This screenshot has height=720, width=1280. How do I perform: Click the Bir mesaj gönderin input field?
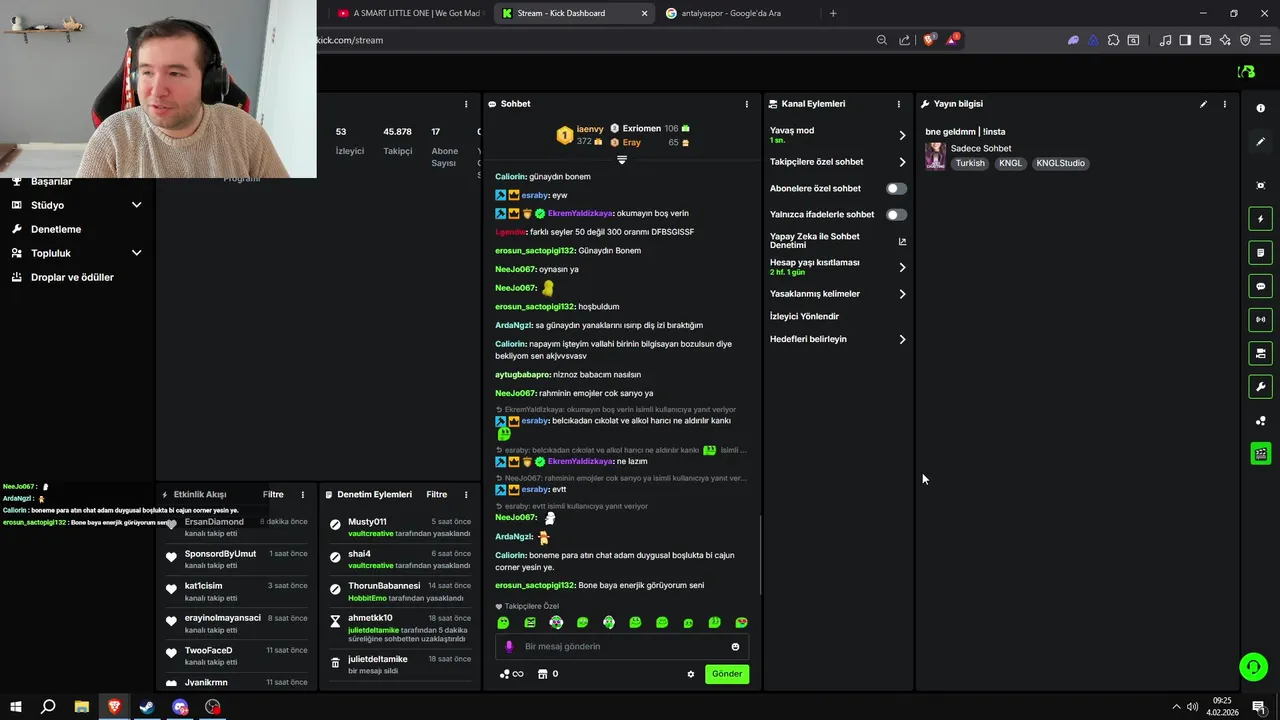pos(620,647)
